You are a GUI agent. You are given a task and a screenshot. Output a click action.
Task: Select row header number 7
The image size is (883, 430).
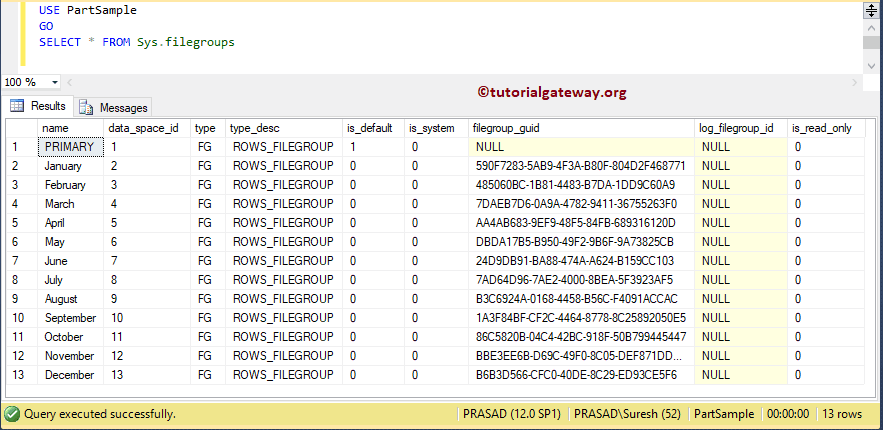(21, 261)
